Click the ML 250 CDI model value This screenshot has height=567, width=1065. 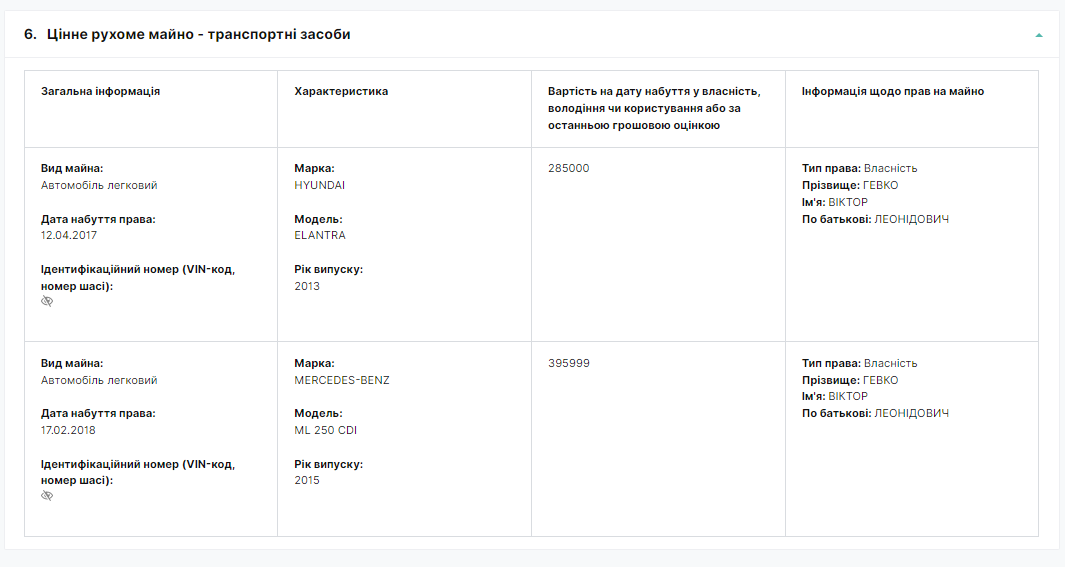click(325, 431)
